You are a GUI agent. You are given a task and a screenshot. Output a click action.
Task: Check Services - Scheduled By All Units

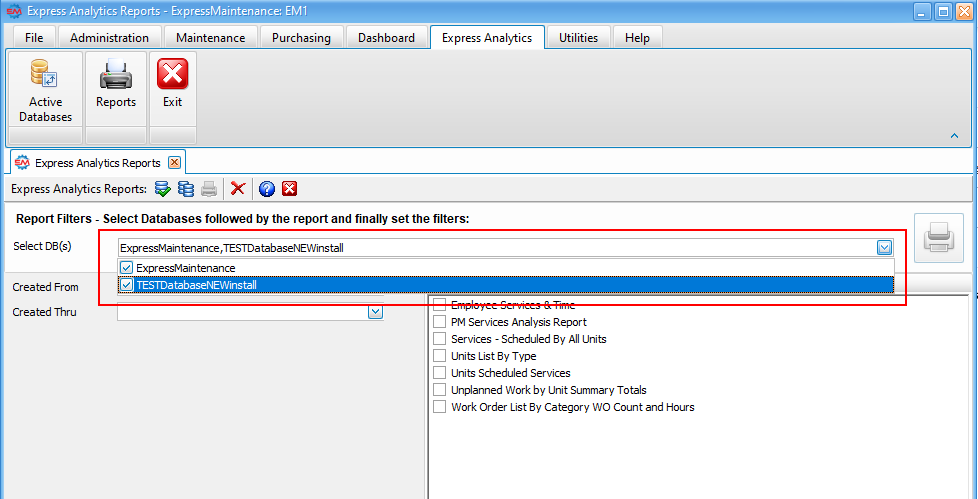440,339
